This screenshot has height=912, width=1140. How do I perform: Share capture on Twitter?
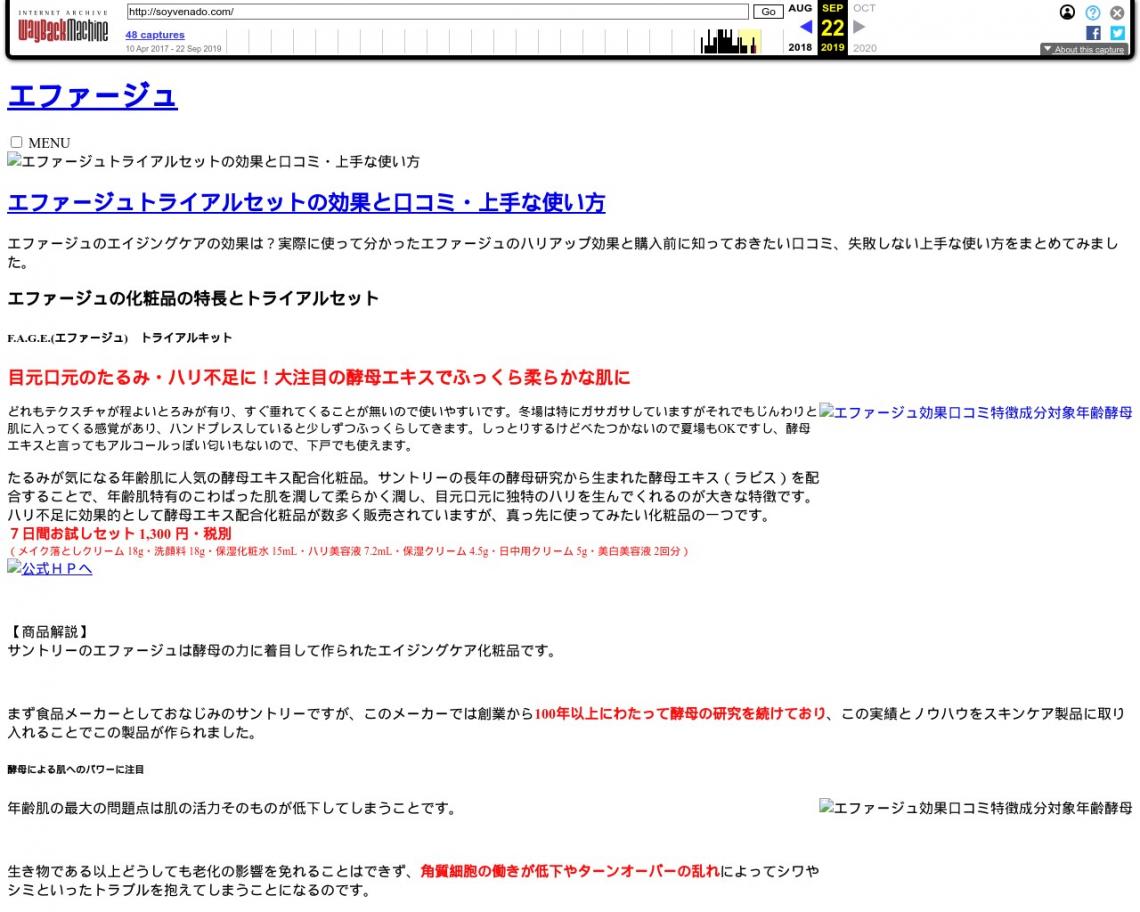[x=1117, y=33]
